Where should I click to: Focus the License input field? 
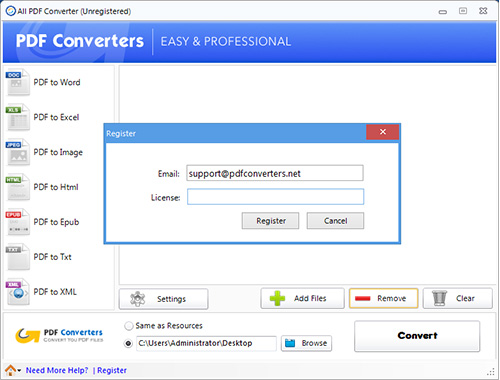275,197
